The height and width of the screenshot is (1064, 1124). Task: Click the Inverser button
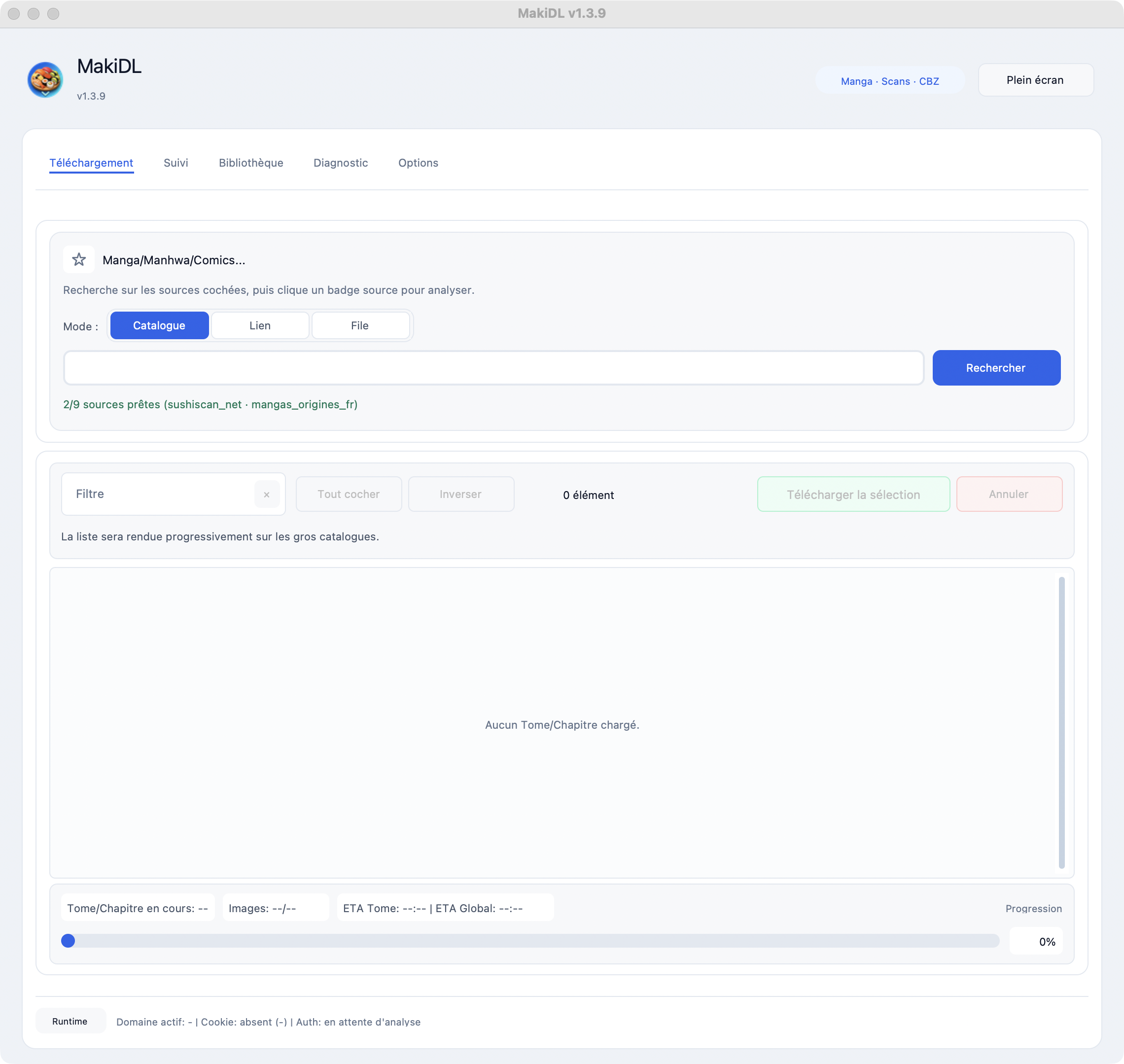[461, 494]
